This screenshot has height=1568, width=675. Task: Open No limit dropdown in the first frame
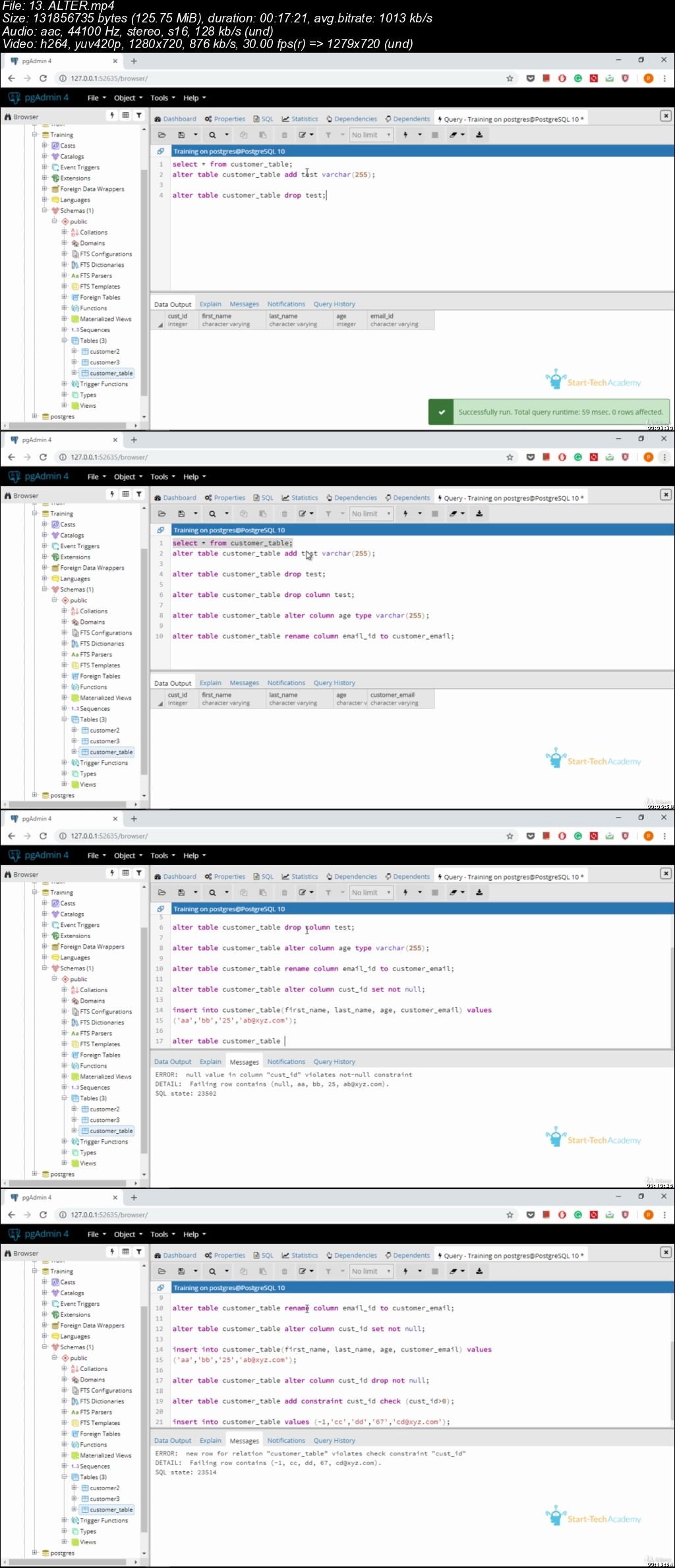pyautogui.click(x=371, y=135)
